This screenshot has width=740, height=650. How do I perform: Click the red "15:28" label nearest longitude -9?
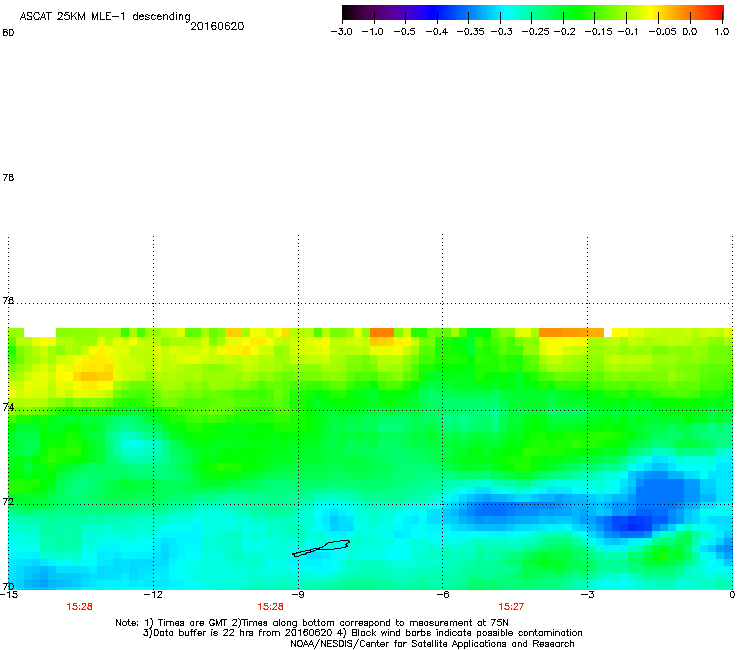(270, 607)
